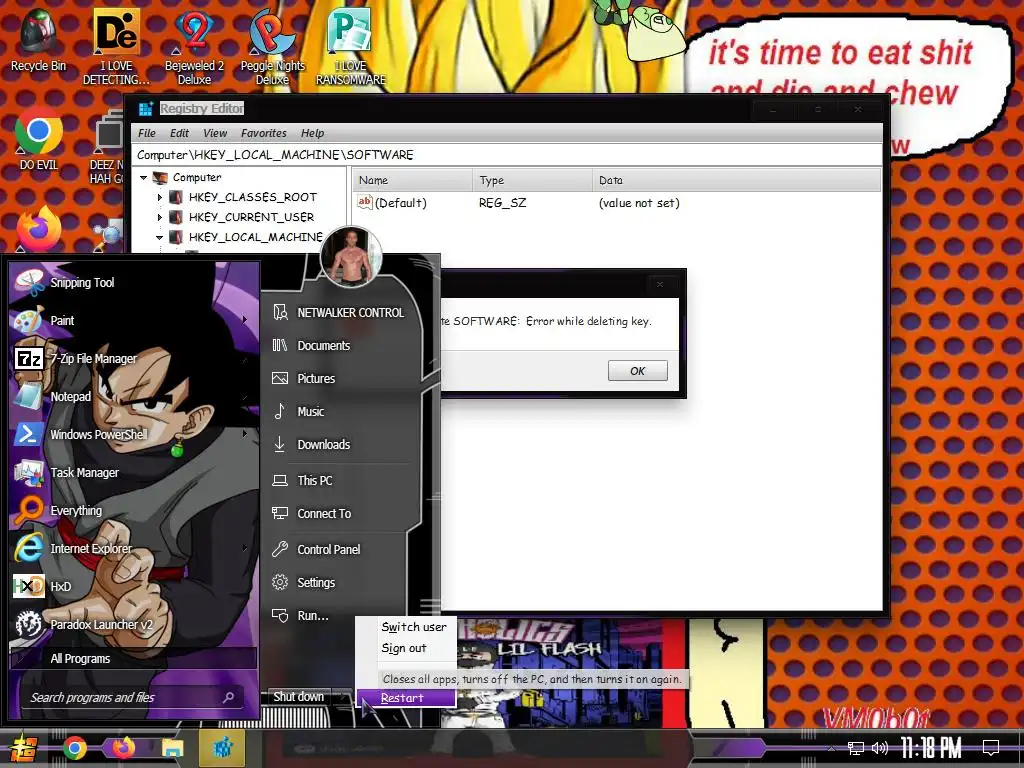Expand the Paint submenu arrow
The image size is (1024, 768).
(x=245, y=320)
